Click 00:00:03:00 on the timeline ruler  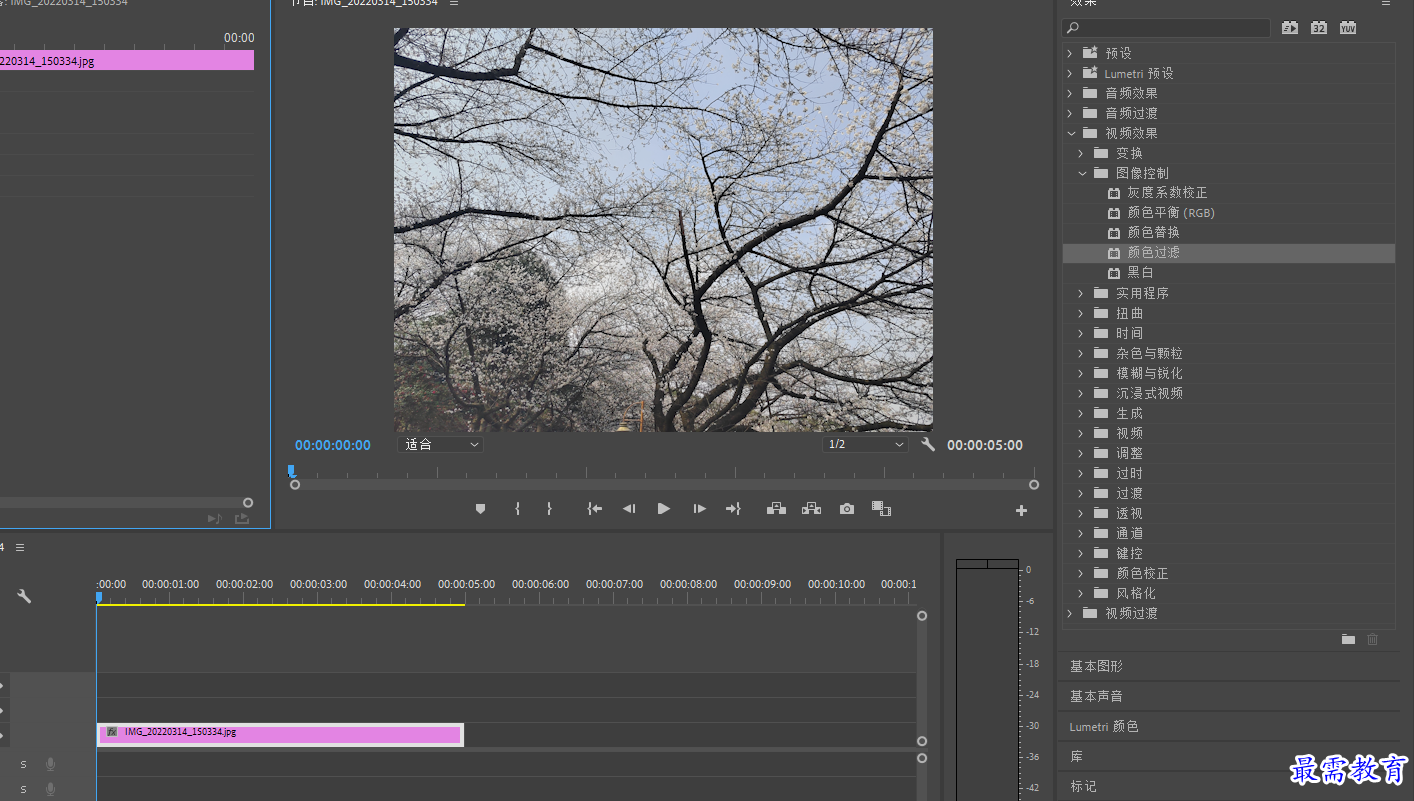318,584
